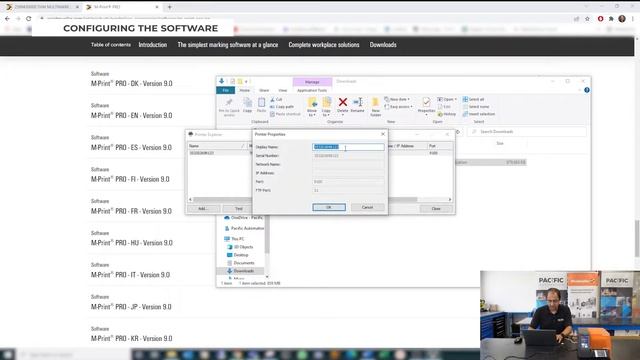Image resolution: width=640 pixels, height=360 pixels.
Task: Open the Application Tools tab
Action: click(312, 90)
